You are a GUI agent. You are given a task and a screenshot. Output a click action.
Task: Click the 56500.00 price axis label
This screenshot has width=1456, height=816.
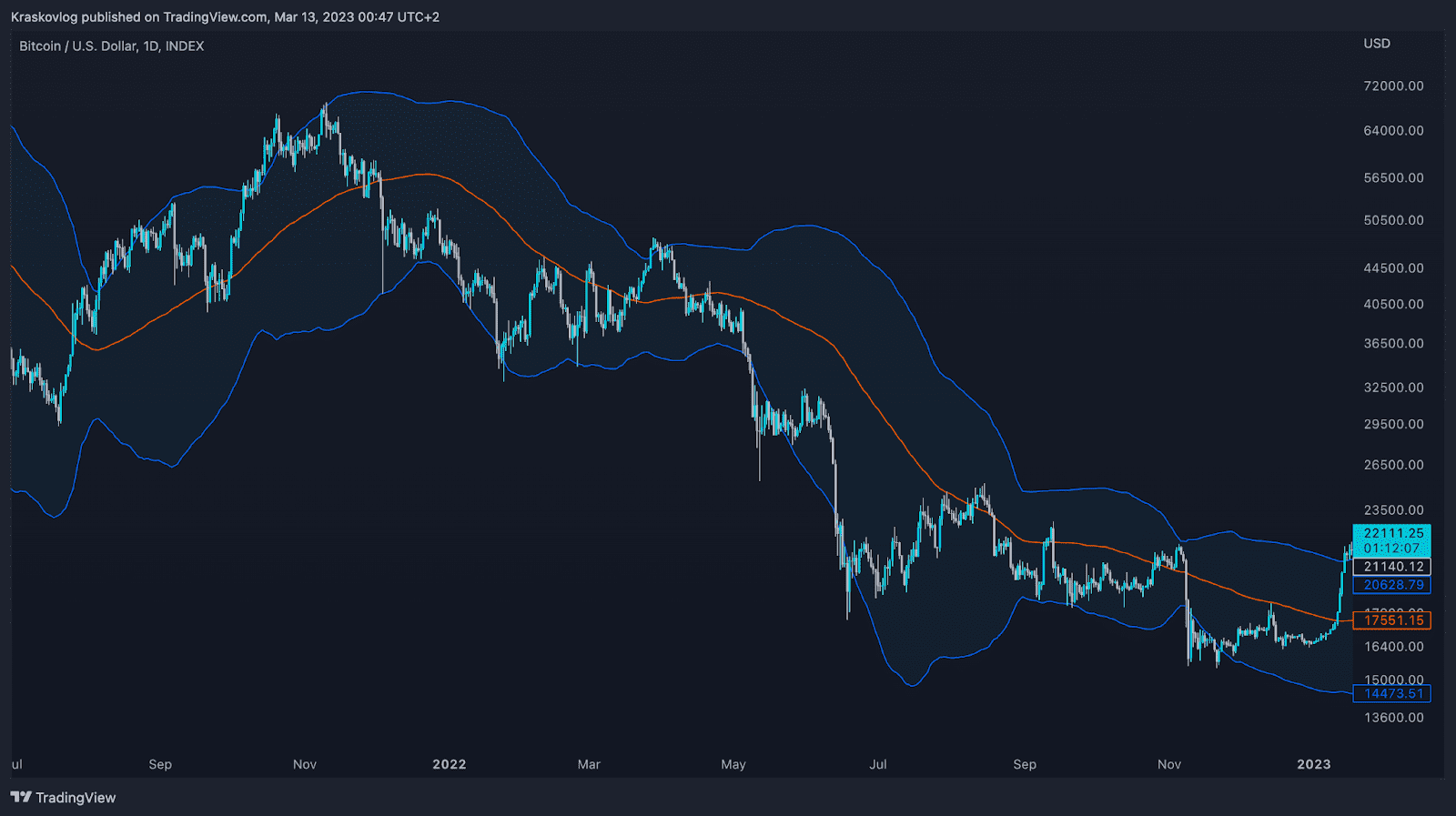coord(1393,178)
